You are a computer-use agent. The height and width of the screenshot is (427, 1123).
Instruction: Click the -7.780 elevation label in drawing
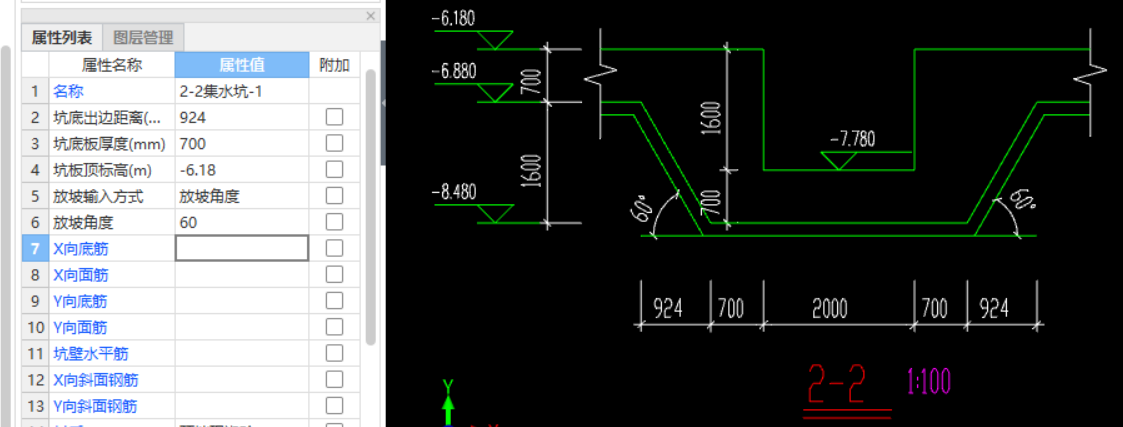click(x=852, y=139)
